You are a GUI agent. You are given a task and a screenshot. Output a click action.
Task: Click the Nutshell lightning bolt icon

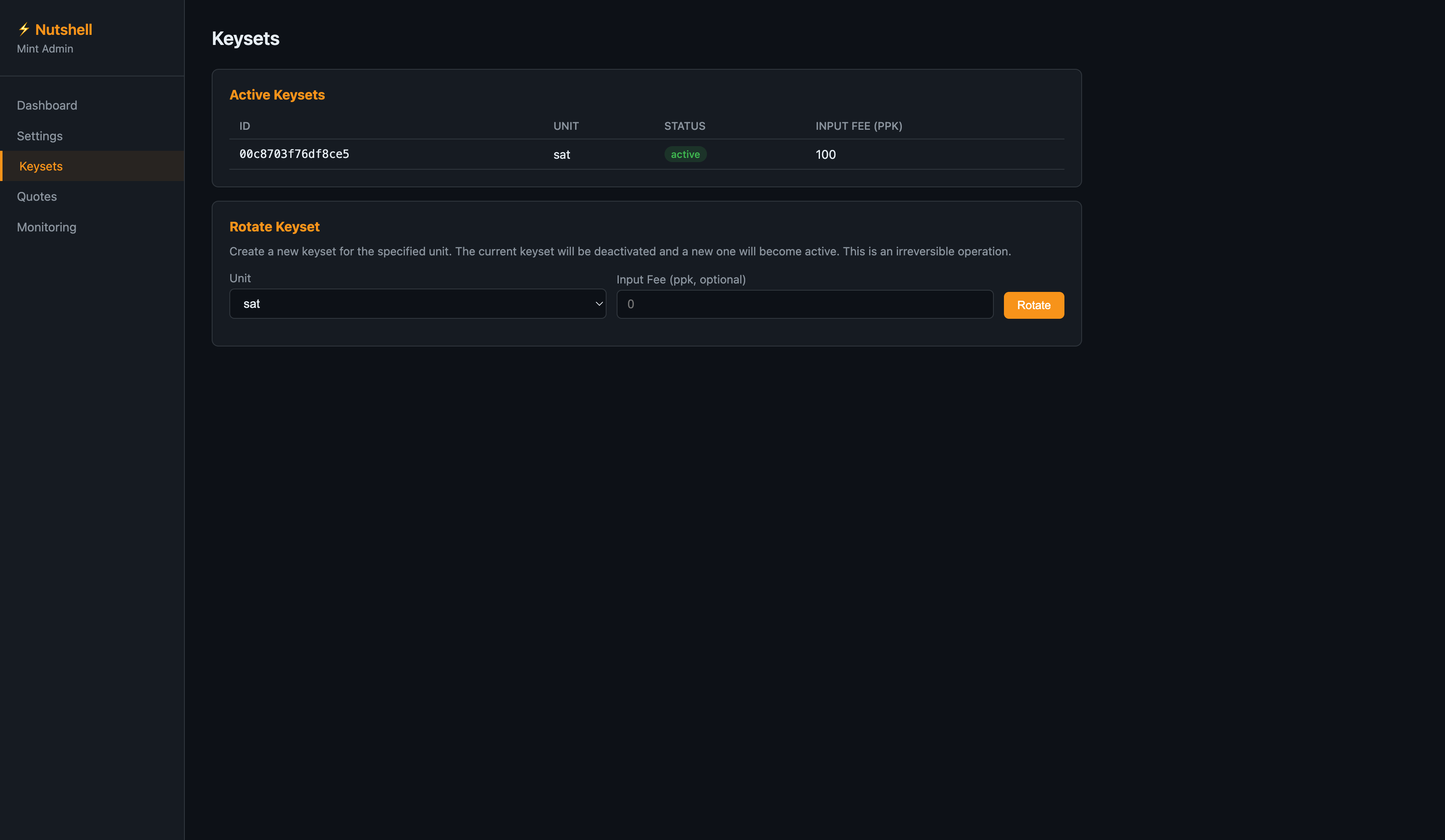(x=24, y=29)
